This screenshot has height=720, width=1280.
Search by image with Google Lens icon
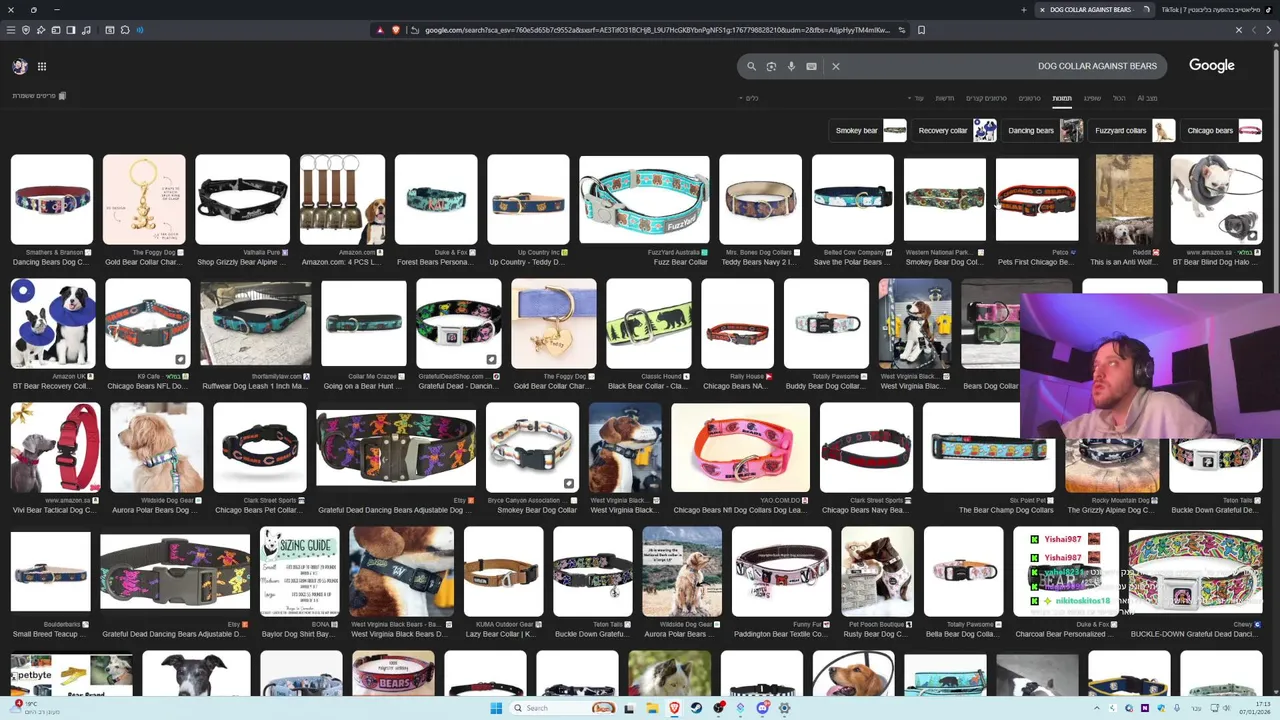pos(771,66)
